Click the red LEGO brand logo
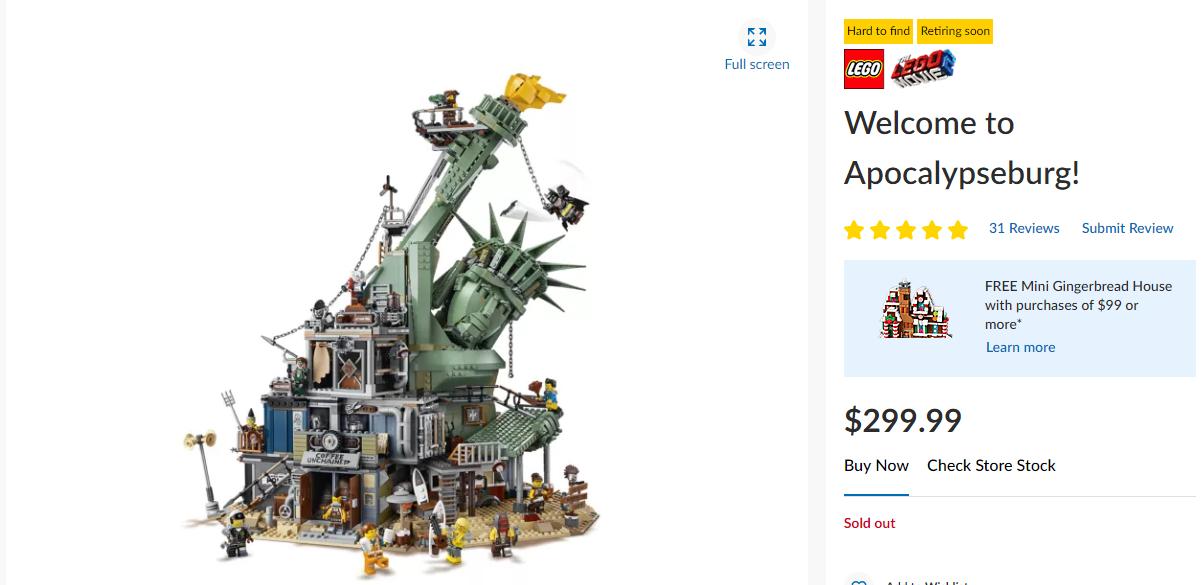This screenshot has height=585, width=1202. (x=864, y=70)
